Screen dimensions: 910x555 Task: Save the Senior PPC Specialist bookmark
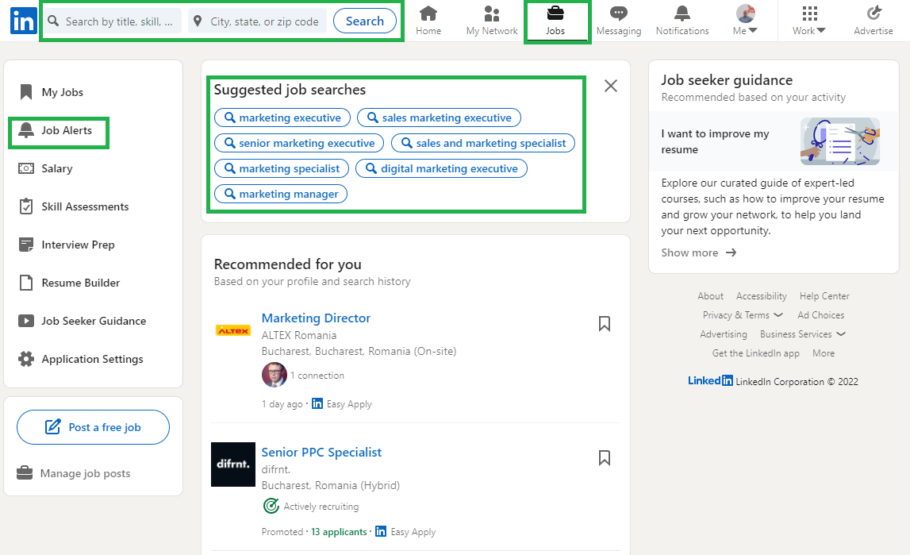(x=604, y=458)
